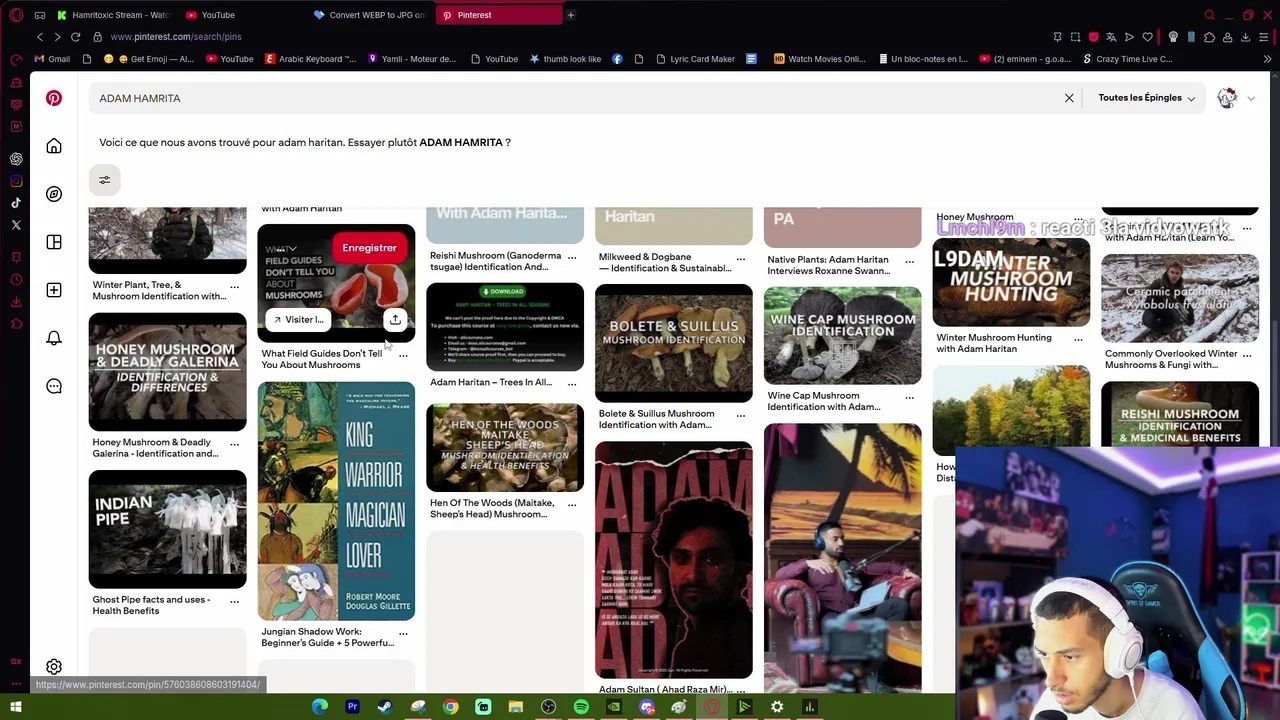1280x720 pixels.
Task: Open the Pinterest home logo
Action: (54, 98)
